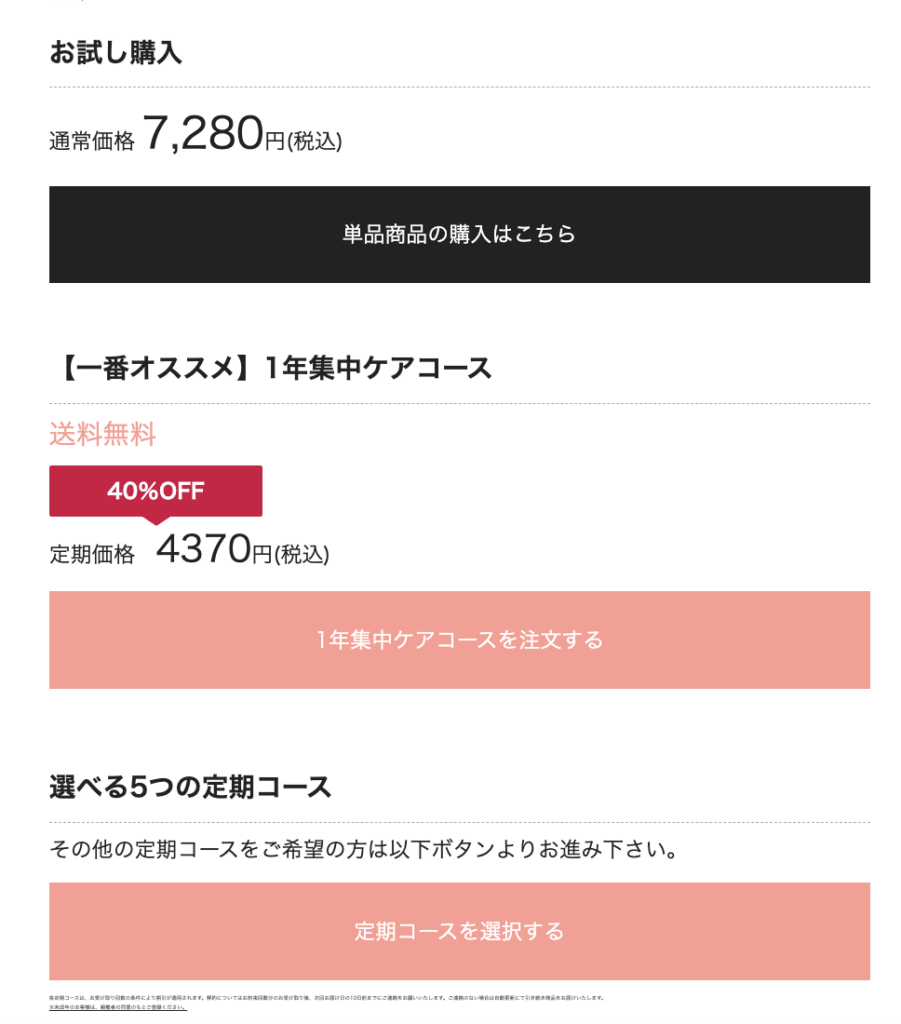Screen dimensions: 901x1024
Task: Click the 4370 subscription price figure
Action: click(204, 548)
